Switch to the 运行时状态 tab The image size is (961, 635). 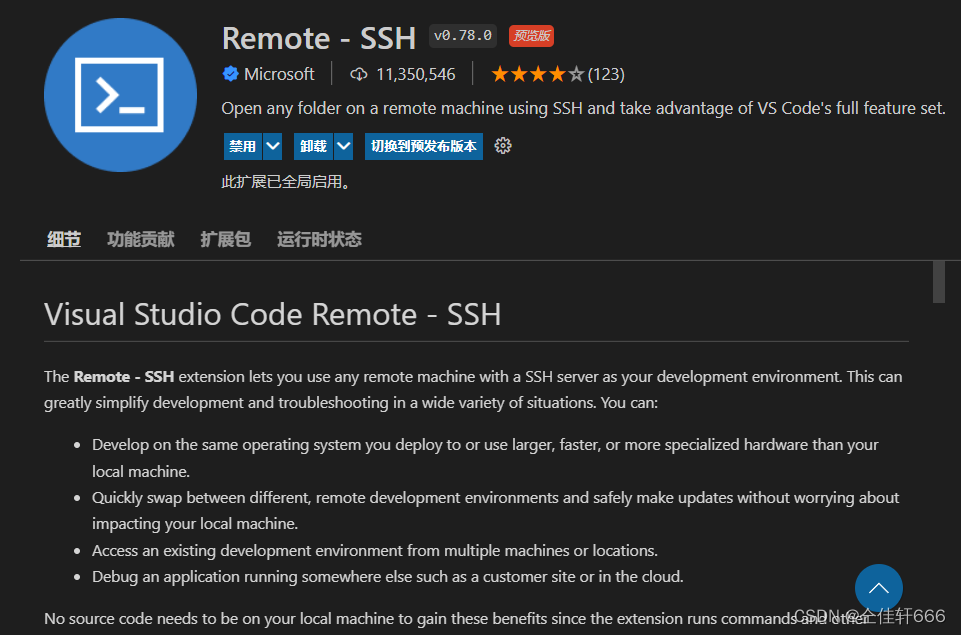319,239
